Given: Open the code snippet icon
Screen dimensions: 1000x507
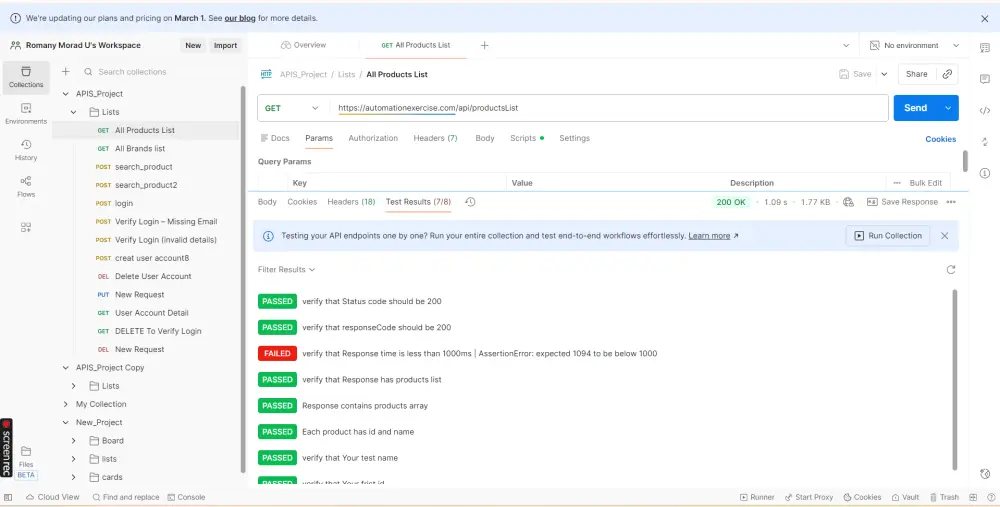Looking at the screenshot, I should click(x=985, y=110).
